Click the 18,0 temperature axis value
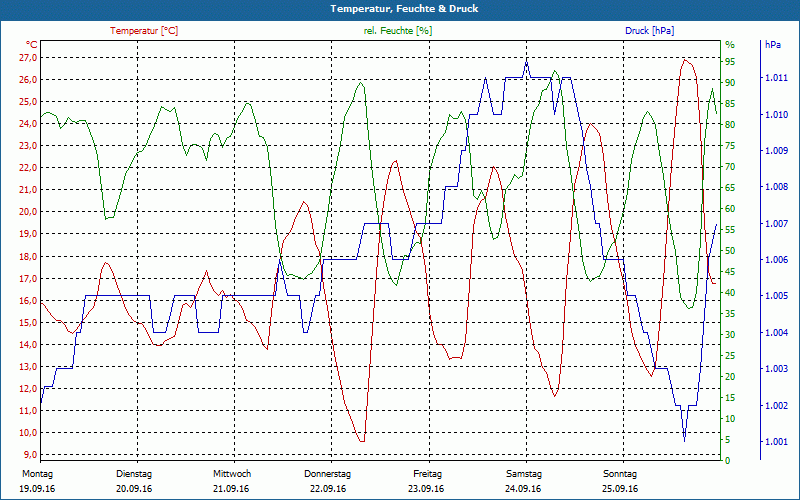800x500 pixels. point(29,256)
